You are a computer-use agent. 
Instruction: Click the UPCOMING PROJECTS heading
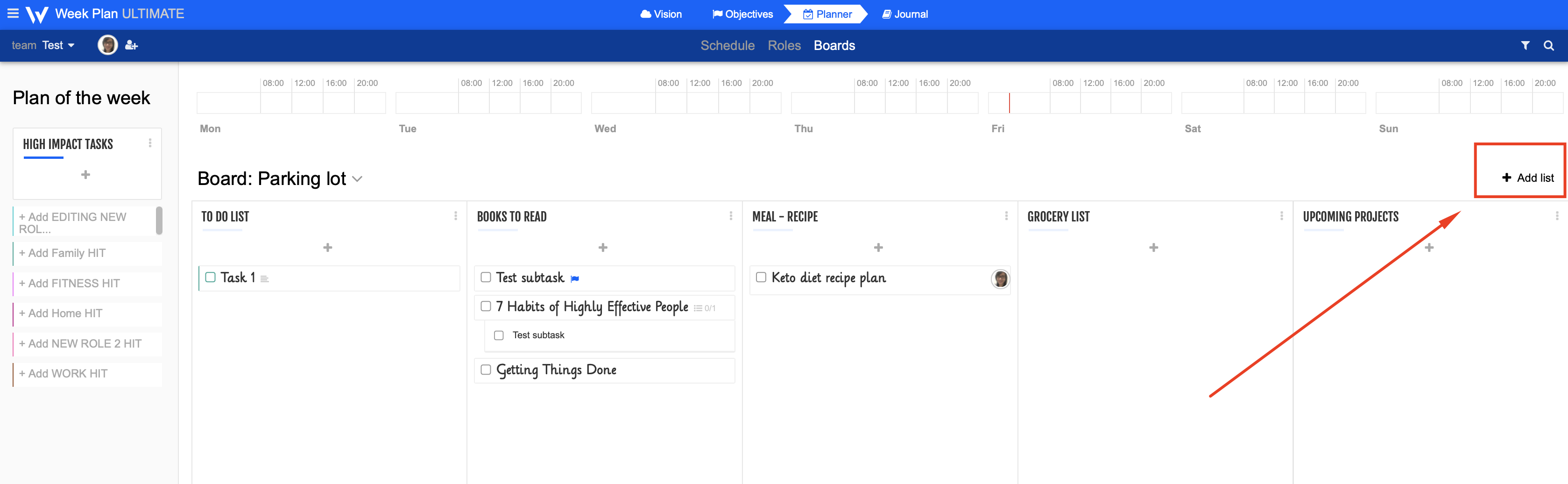click(1350, 217)
